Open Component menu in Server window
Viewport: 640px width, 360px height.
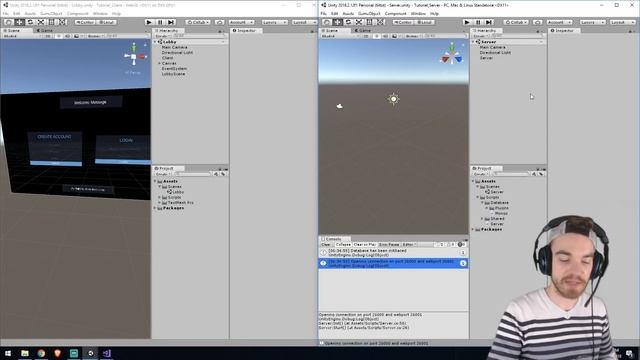tap(396, 13)
